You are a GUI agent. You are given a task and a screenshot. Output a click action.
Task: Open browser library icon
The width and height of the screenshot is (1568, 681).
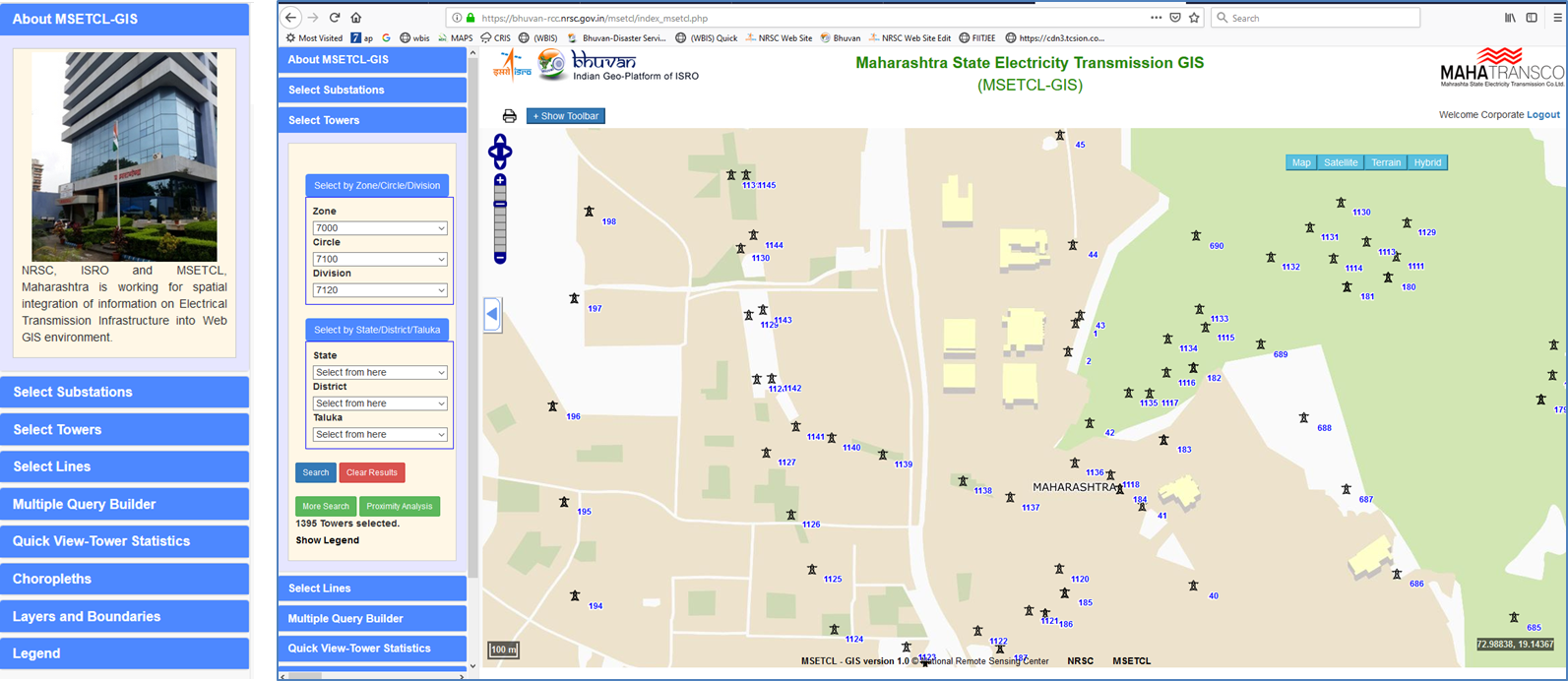click(1510, 18)
